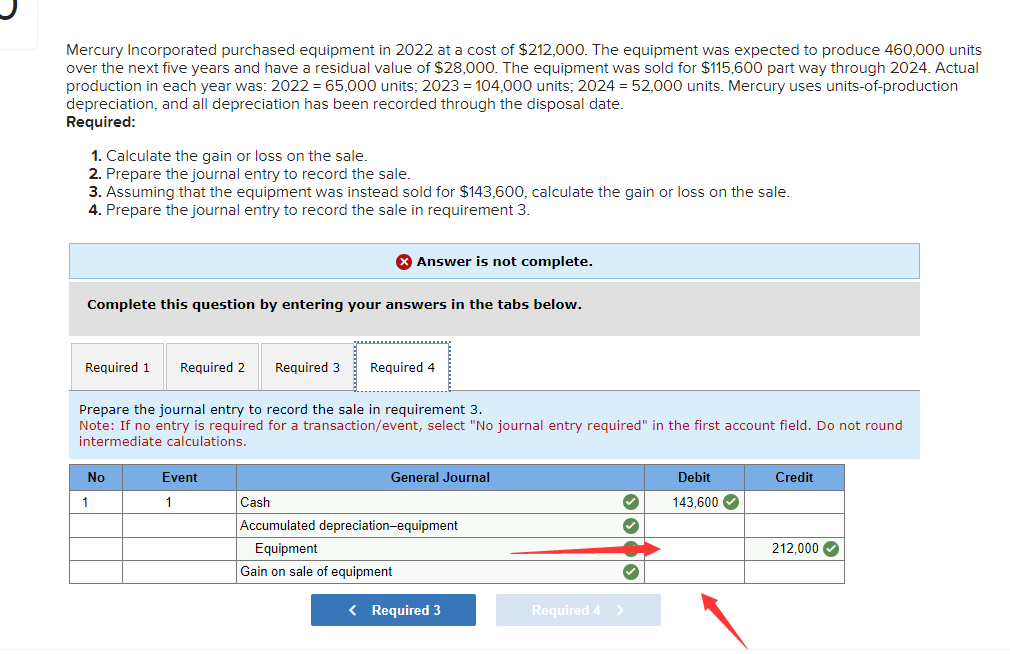
Task: Click the red Note about no journal entry required
Action: point(490,434)
